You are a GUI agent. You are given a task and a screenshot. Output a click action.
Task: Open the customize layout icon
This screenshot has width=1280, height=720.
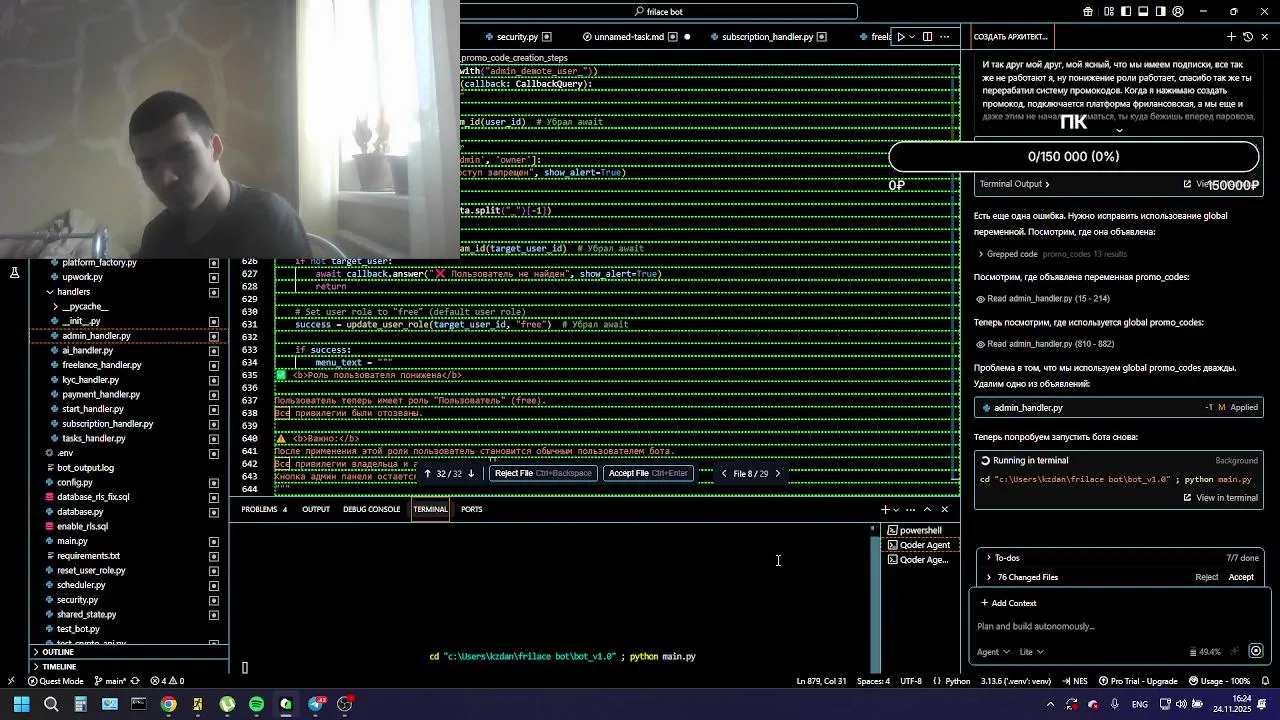point(1109,12)
